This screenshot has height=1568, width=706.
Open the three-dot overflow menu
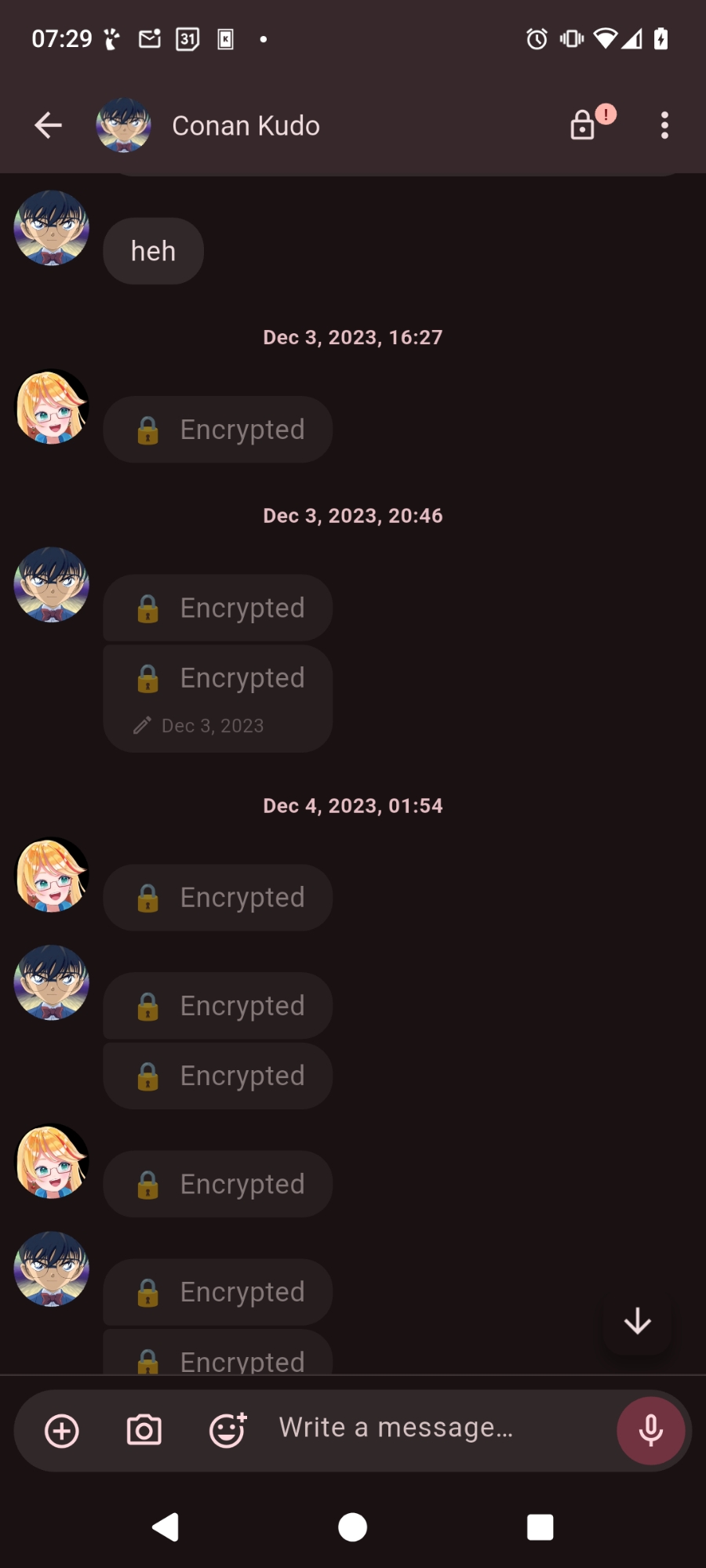click(x=664, y=125)
